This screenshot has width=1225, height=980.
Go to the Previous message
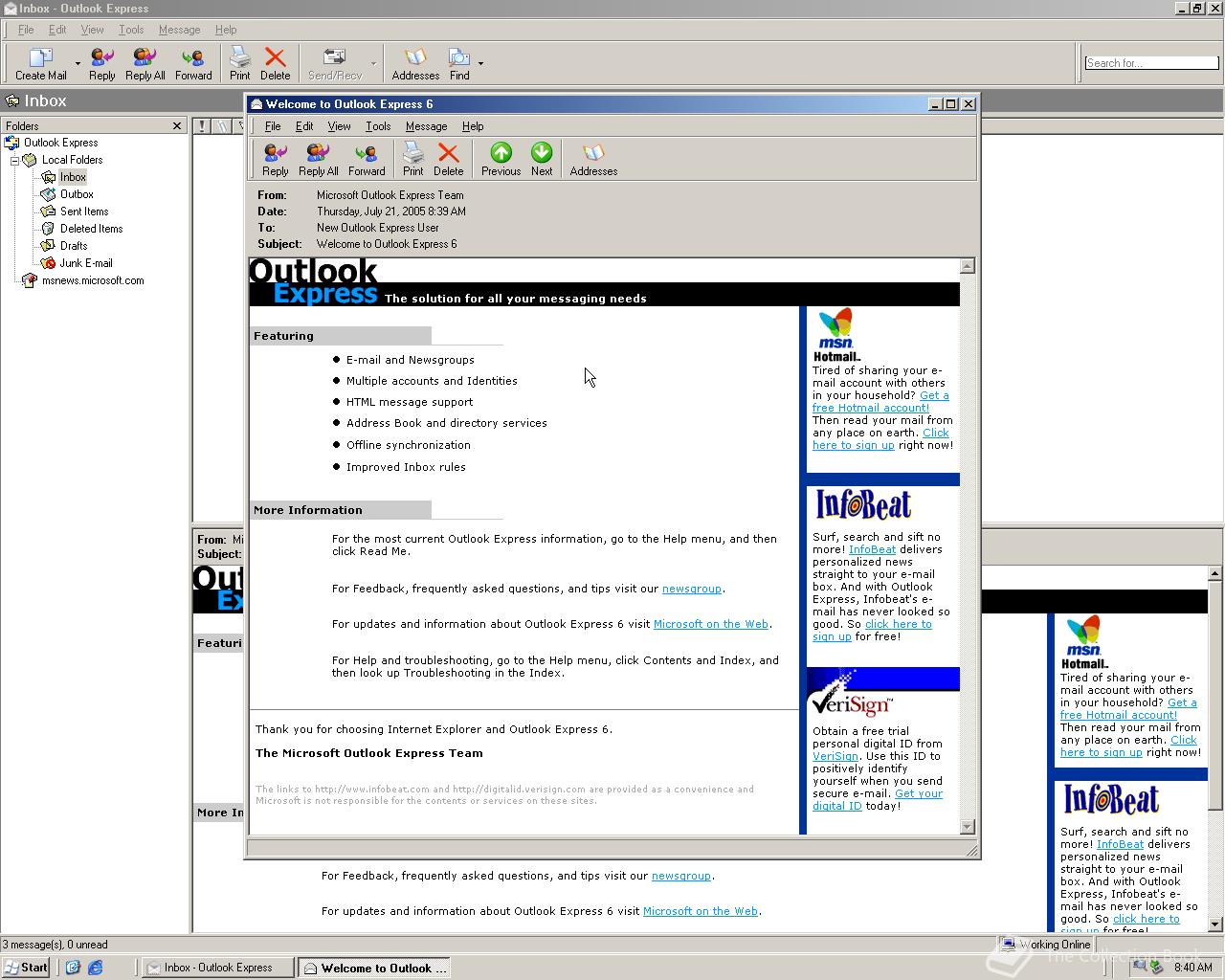tap(501, 159)
